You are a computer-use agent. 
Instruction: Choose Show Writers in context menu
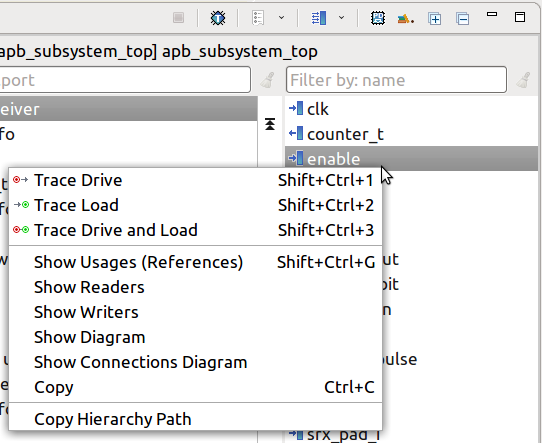tap(195, 312)
